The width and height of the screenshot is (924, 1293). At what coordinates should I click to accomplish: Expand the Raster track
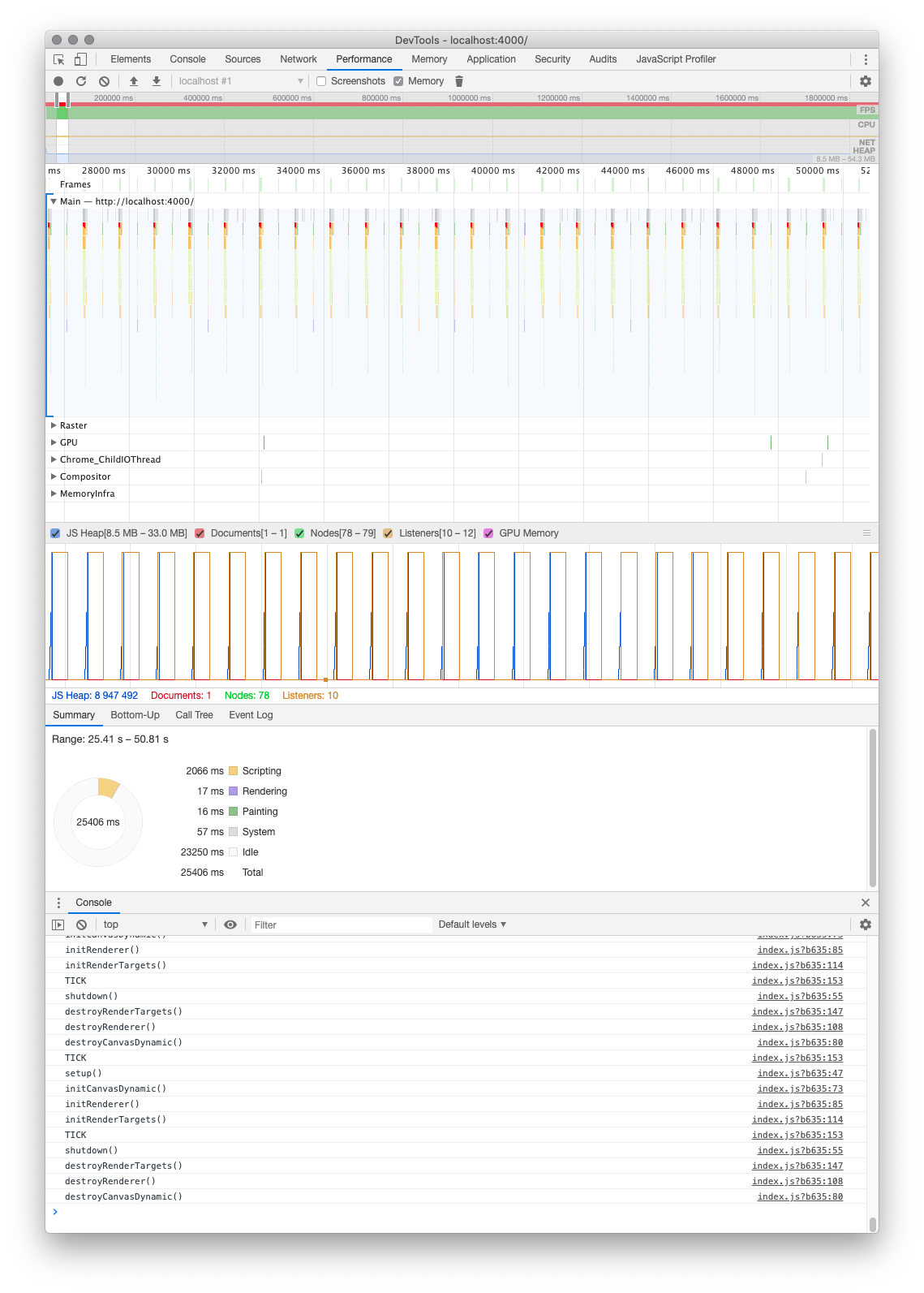[54, 425]
